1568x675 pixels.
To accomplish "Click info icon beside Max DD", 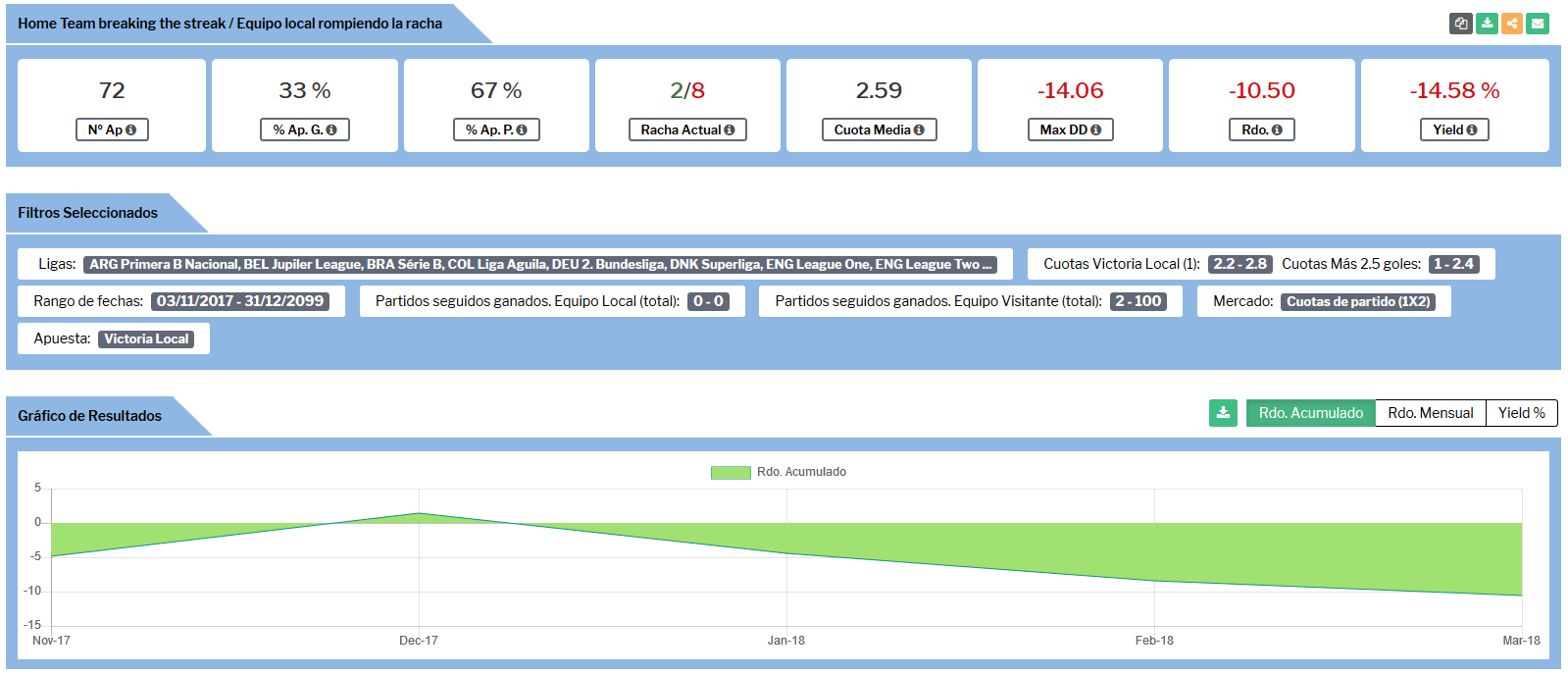I will coord(1095,130).
